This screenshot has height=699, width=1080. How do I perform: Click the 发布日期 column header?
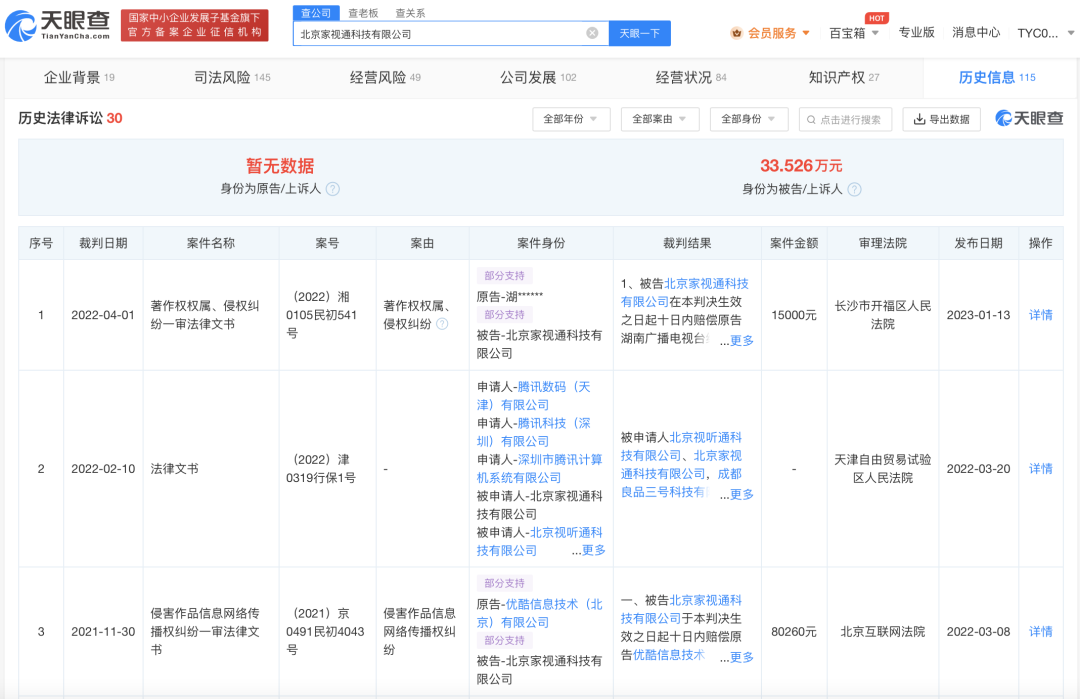(978, 243)
